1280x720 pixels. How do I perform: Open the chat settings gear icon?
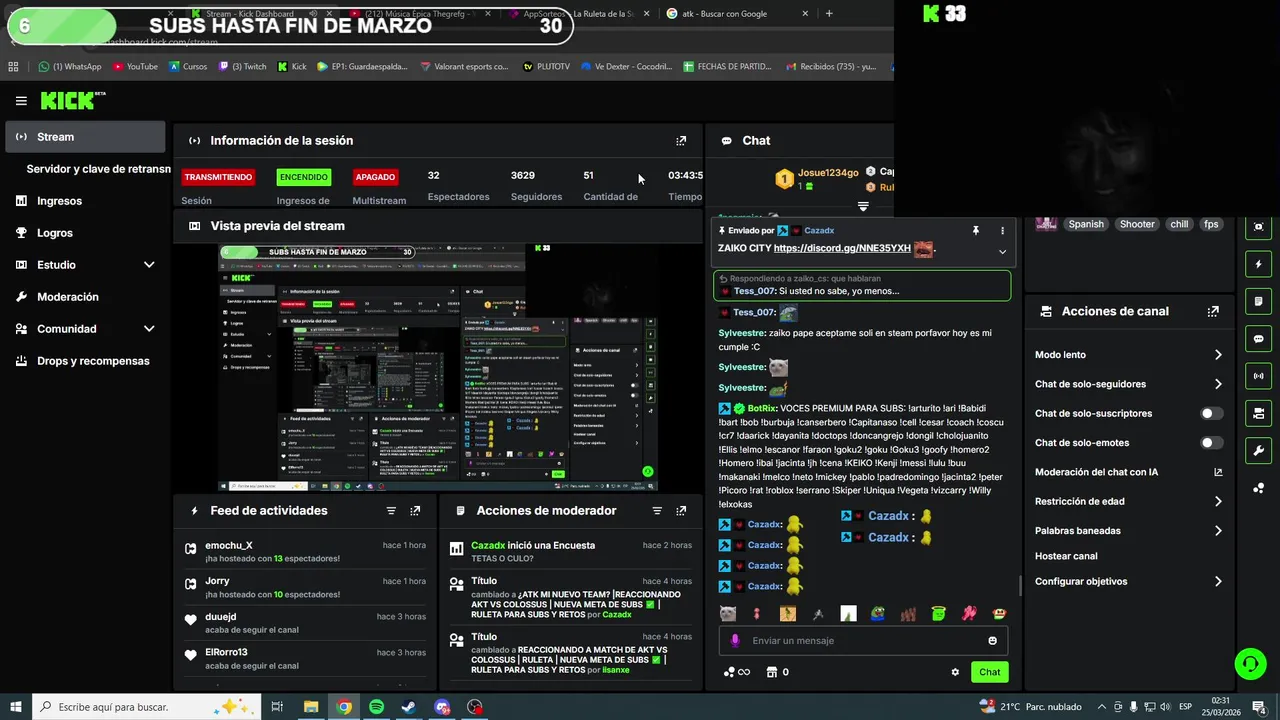[955, 672]
